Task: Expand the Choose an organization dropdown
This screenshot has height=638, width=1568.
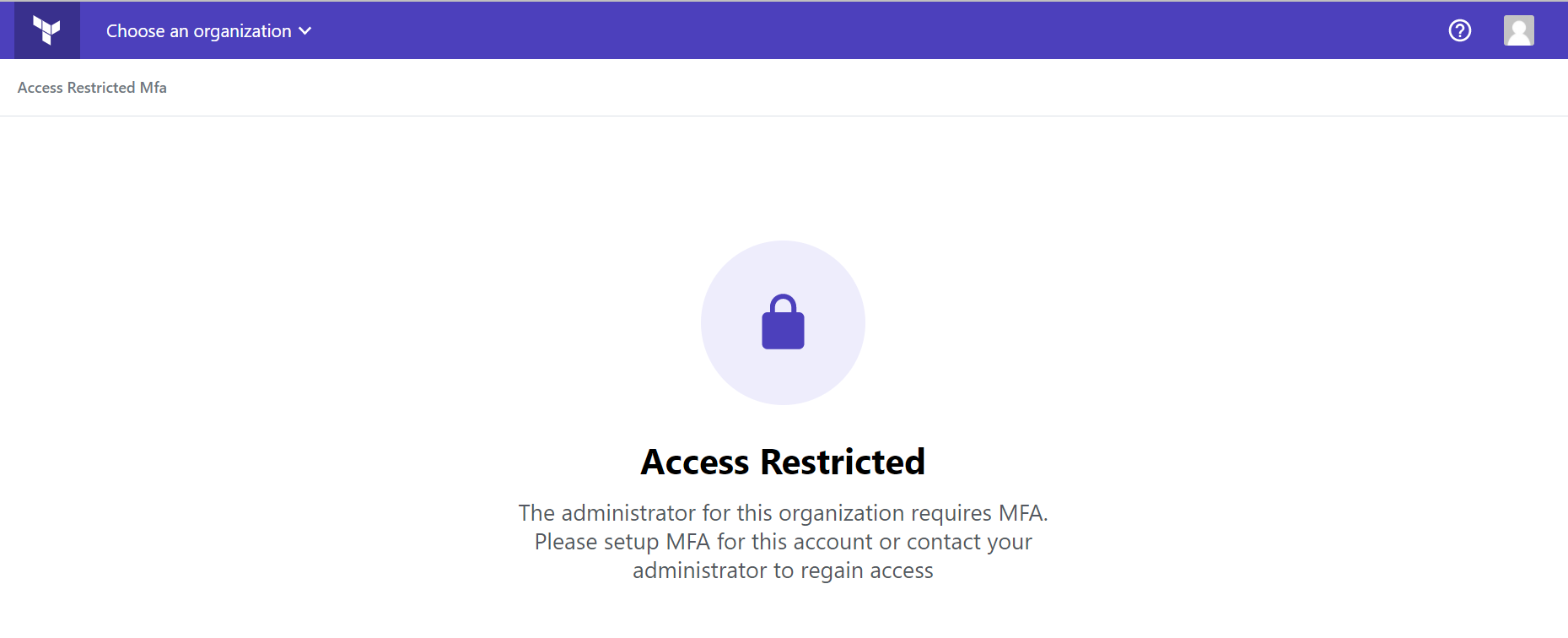Action: [208, 31]
